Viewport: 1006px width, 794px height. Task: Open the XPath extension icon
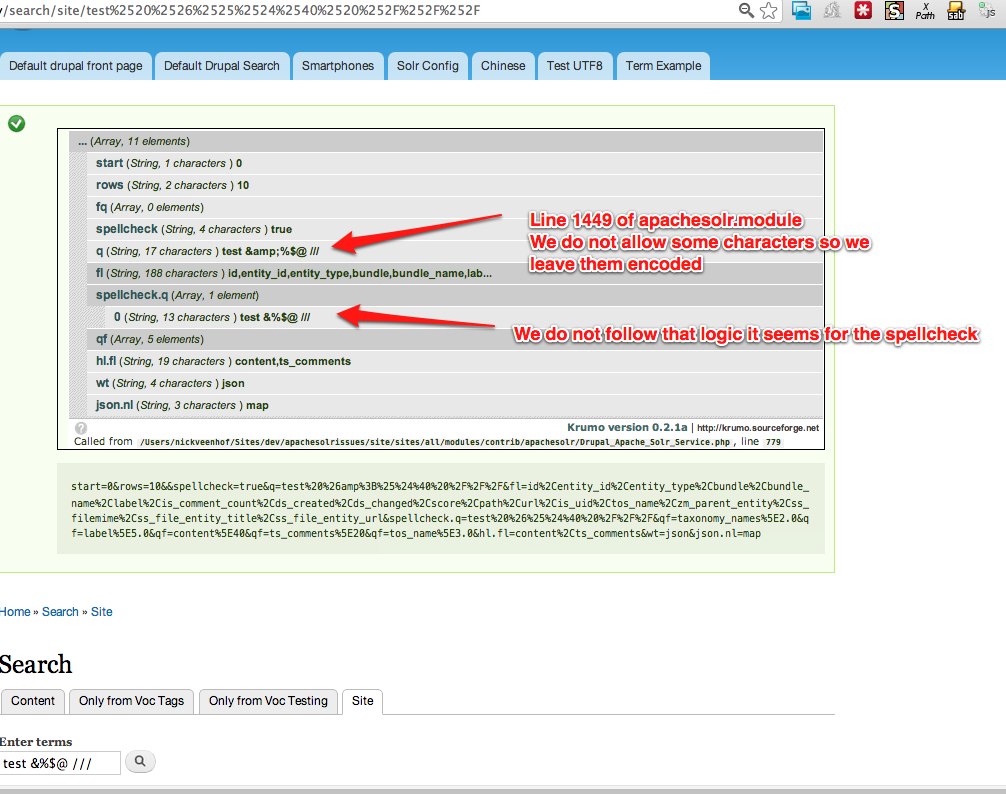pyautogui.click(x=925, y=13)
